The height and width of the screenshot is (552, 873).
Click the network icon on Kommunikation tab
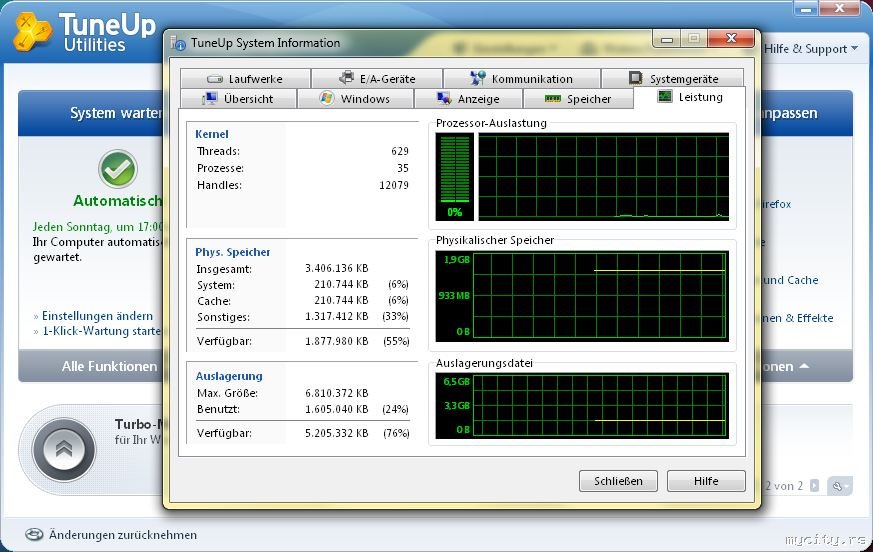click(477, 78)
